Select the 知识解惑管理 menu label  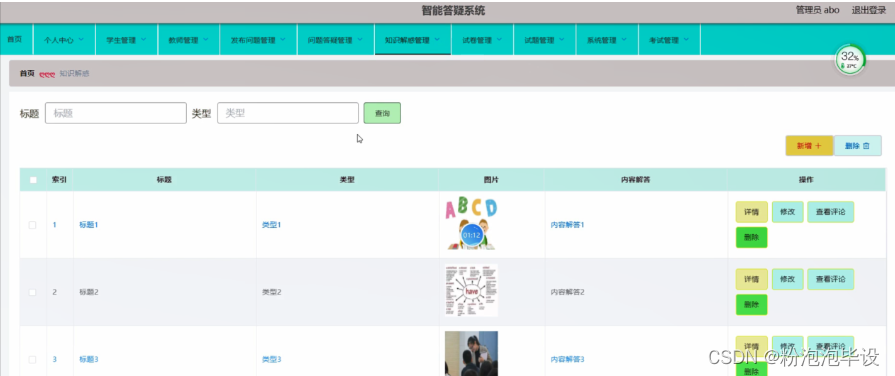coord(407,41)
